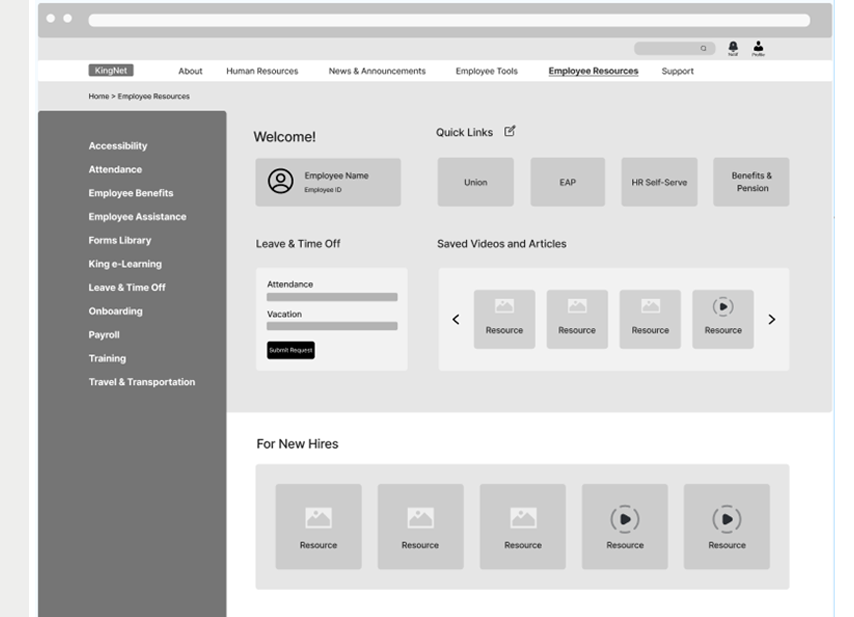The image size is (854, 617).
Task: Click the KingNet logo
Action: (x=110, y=70)
